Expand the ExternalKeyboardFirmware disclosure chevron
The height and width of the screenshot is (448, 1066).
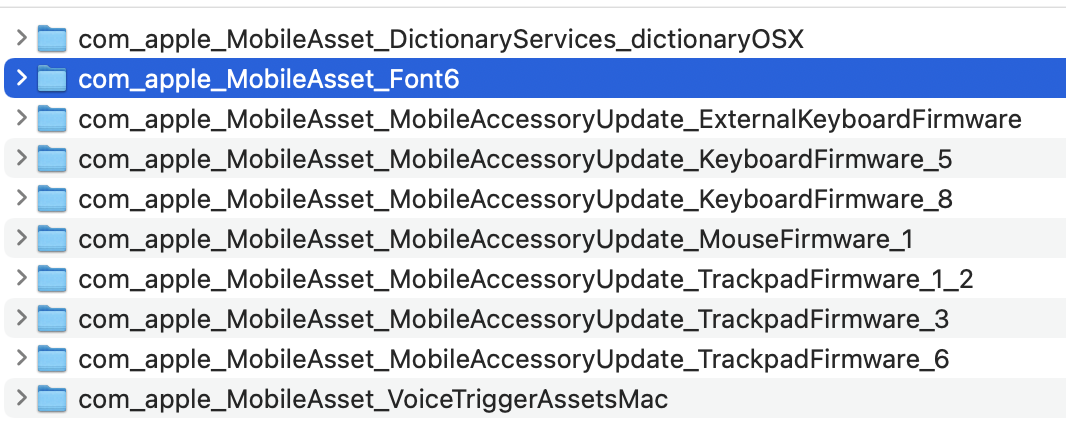(22, 118)
